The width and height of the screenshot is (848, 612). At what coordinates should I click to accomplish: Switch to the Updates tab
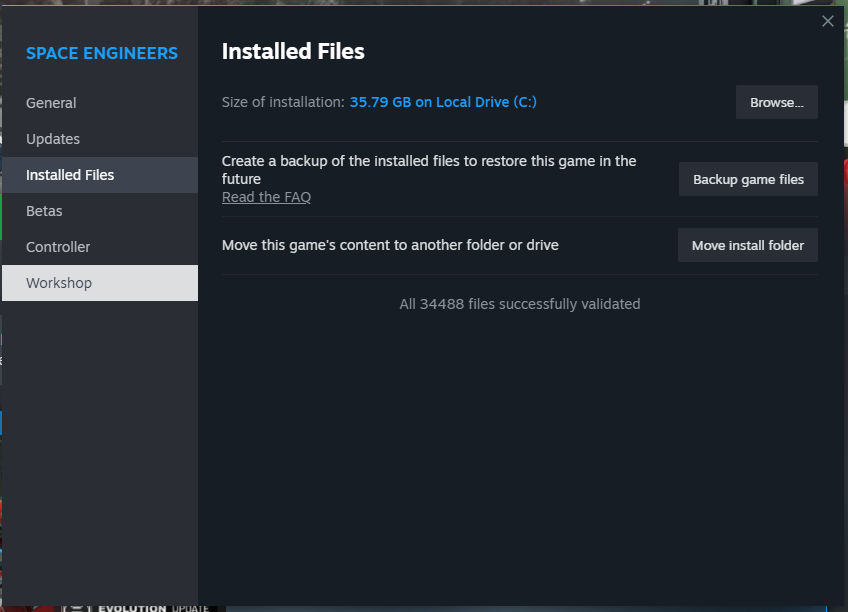(x=53, y=139)
